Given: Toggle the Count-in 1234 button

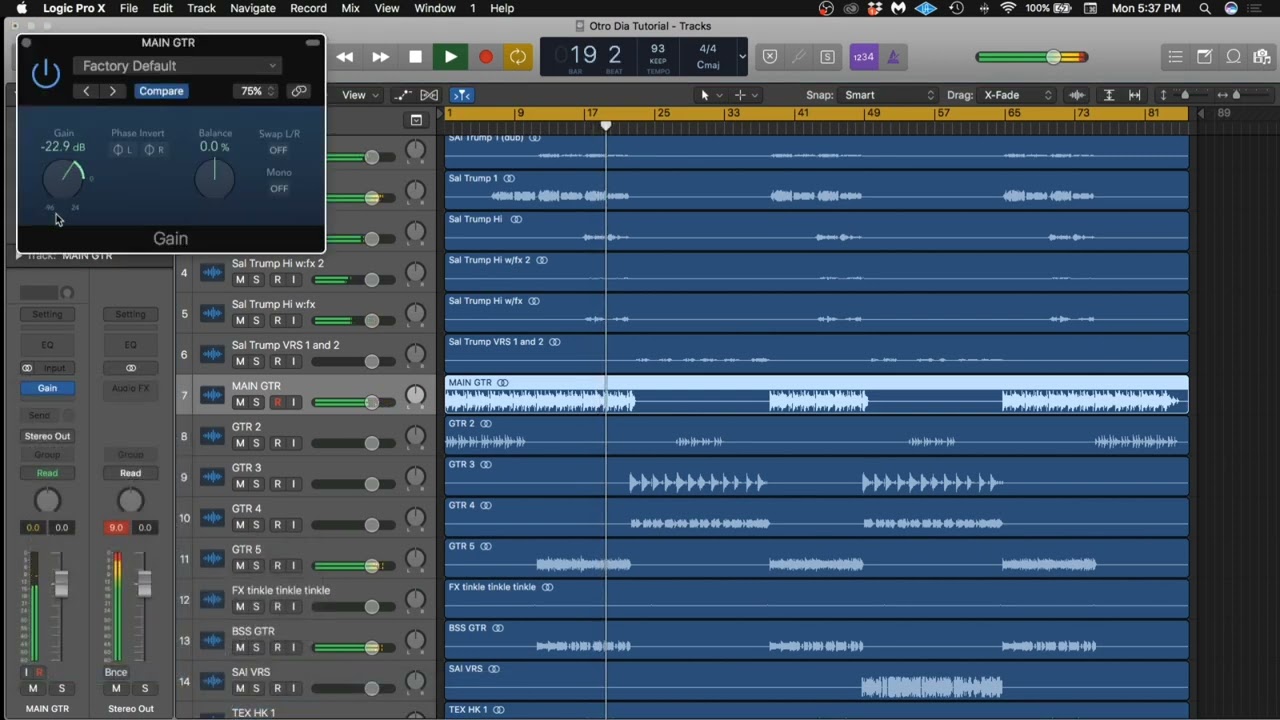Looking at the screenshot, I should [863, 57].
